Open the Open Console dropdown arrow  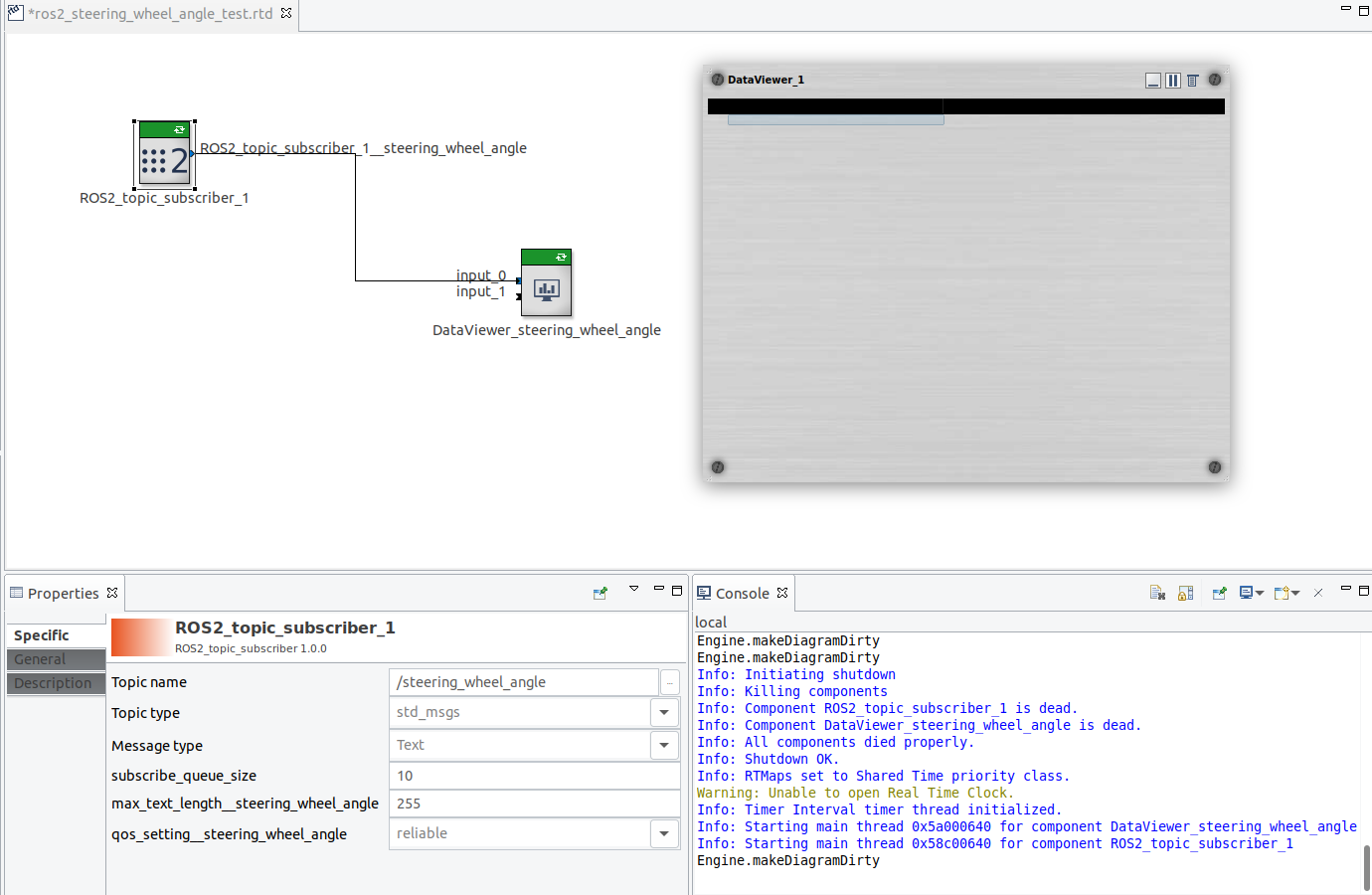coord(1295,593)
